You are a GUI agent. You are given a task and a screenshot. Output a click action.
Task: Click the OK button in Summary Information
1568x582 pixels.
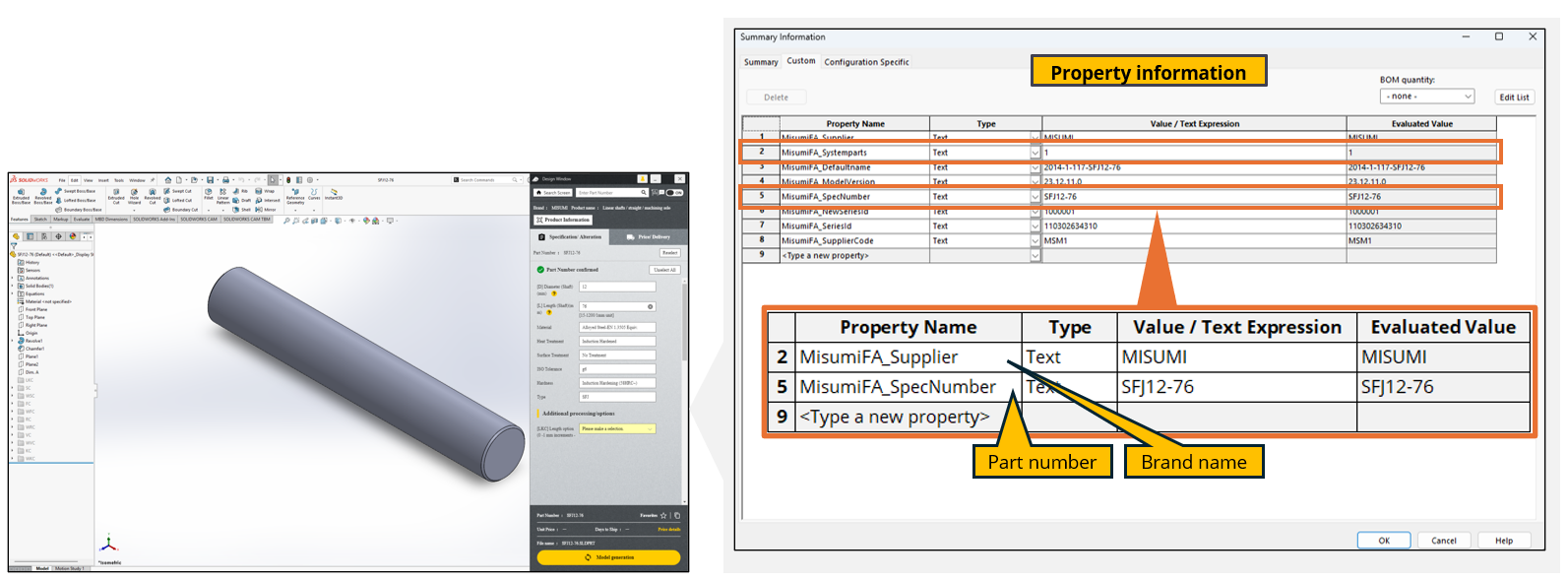[x=1383, y=541]
